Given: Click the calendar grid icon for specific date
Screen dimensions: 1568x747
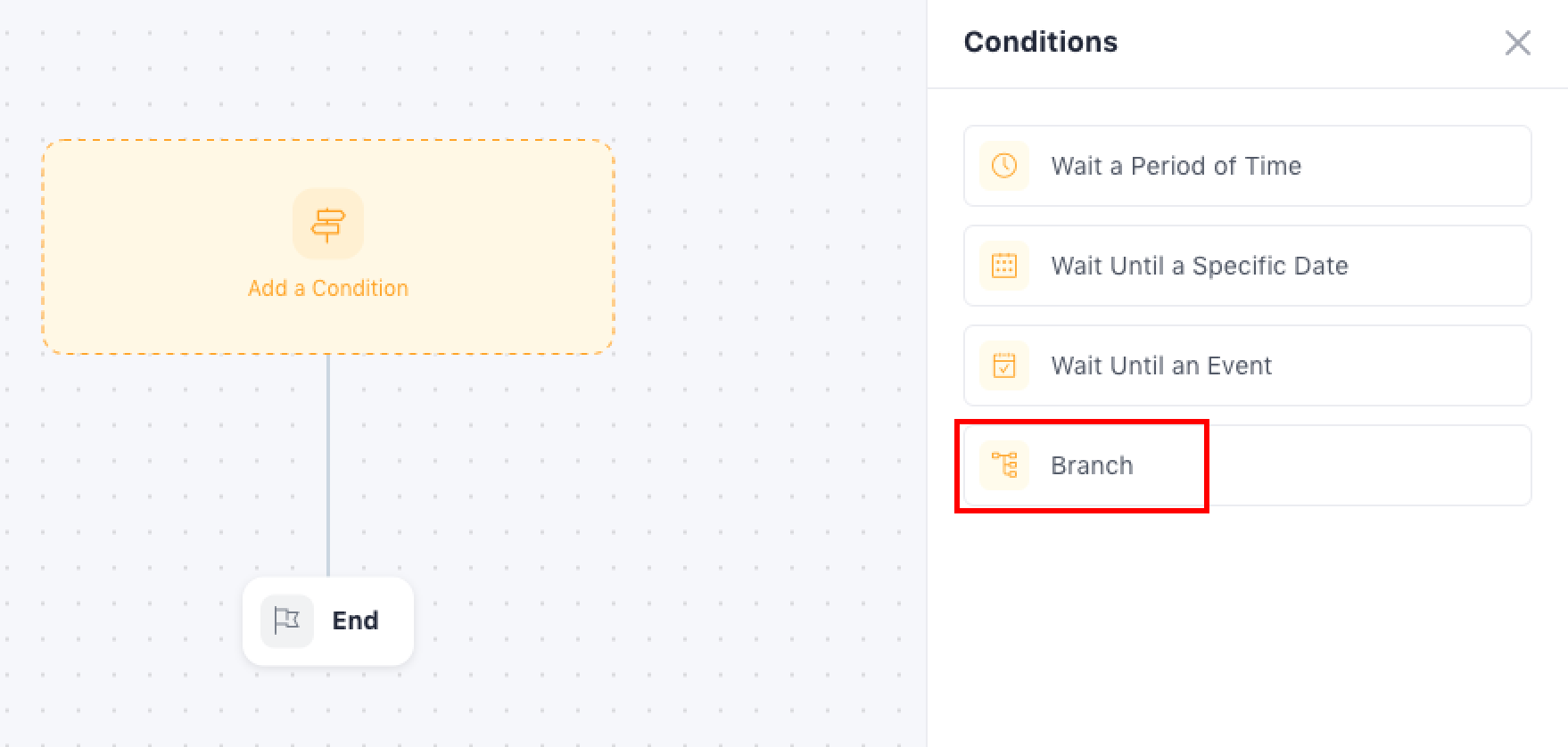Looking at the screenshot, I should [1004, 266].
